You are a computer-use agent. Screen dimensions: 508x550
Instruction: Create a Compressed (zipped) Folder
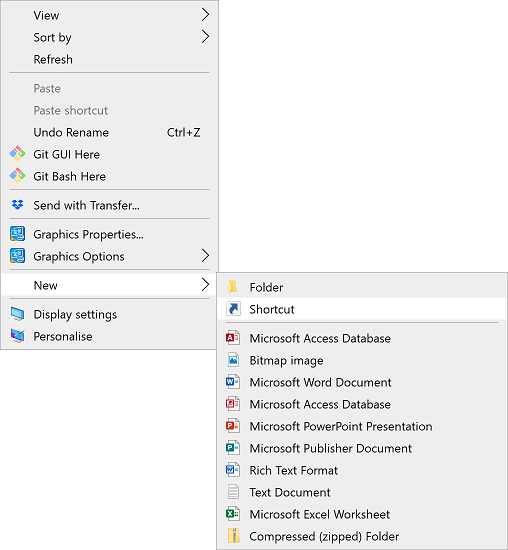pyautogui.click(x=362, y=536)
